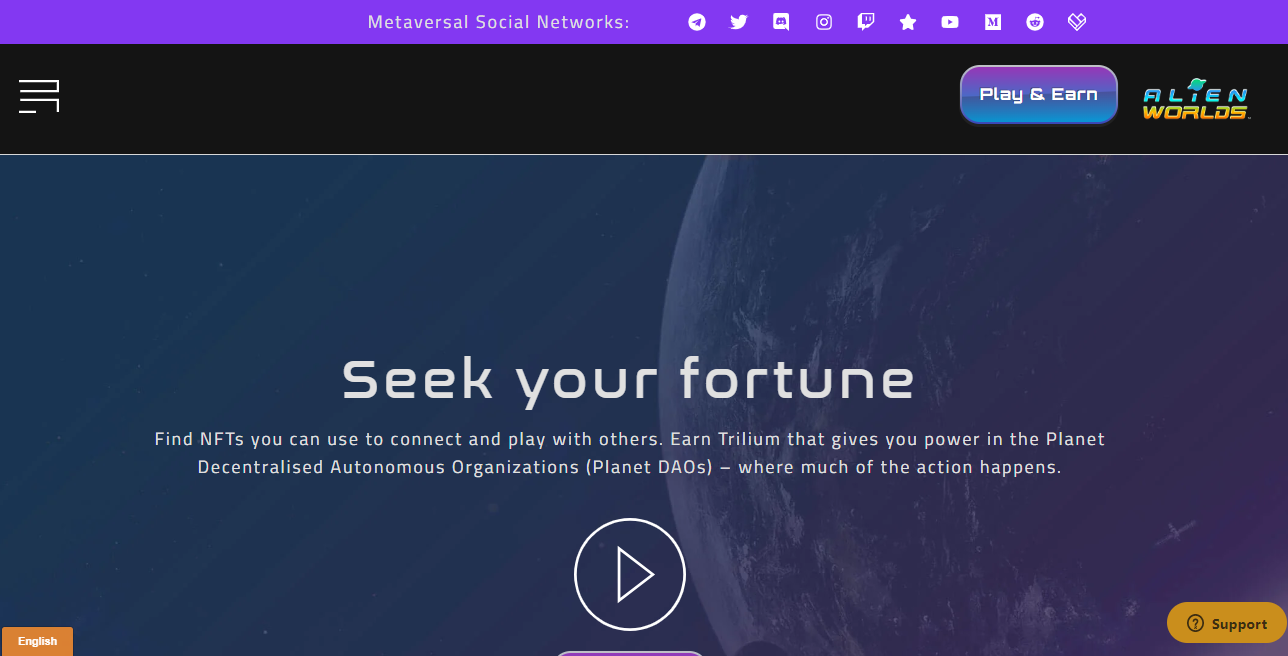1288x656 pixels.
Task: Visit the Medium M icon
Action: (993, 22)
